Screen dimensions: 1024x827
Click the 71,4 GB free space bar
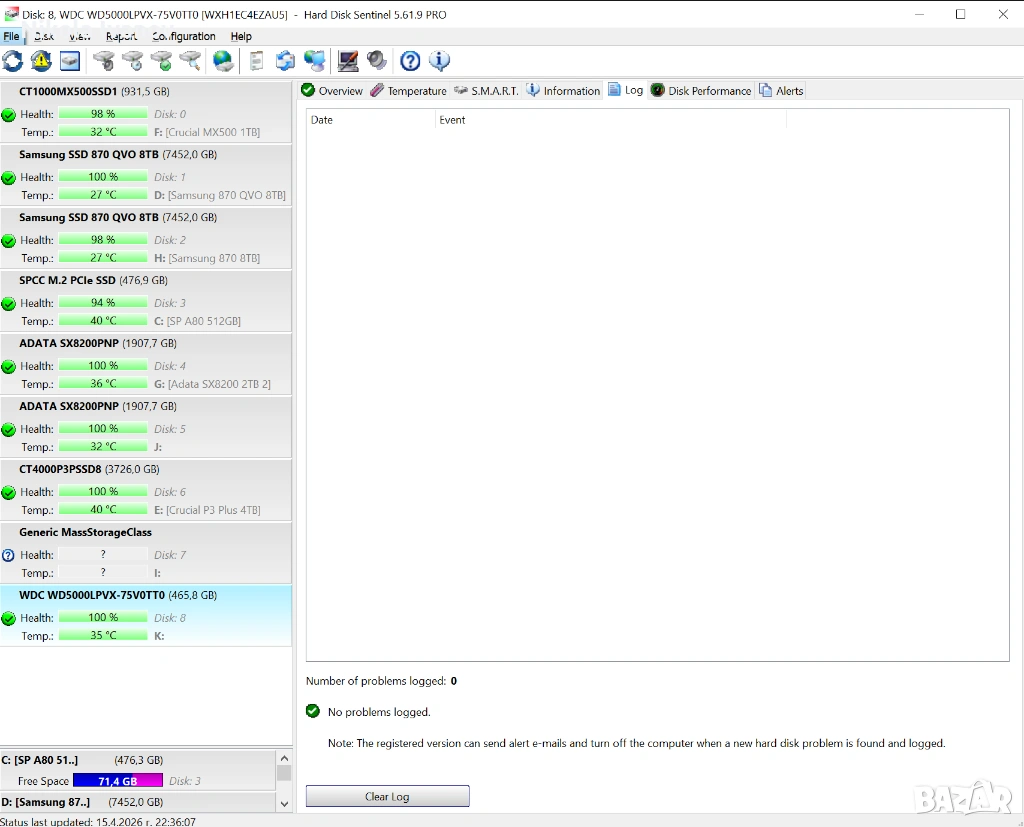(x=118, y=781)
